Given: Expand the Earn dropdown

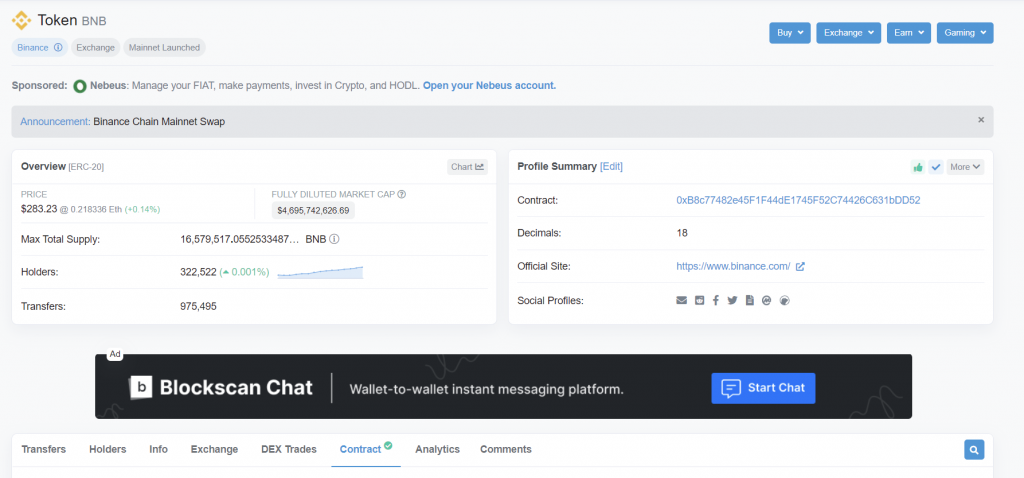Looking at the screenshot, I should (x=908, y=33).
